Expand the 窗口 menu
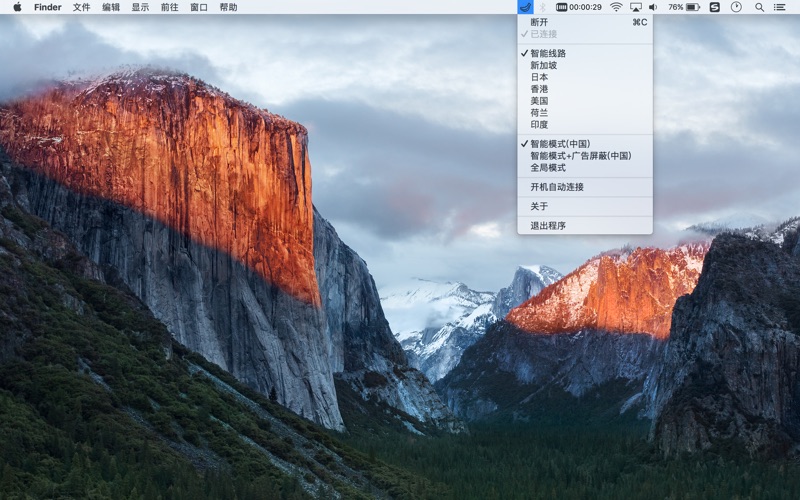The height and width of the screenshot is (500, 800). tap(199, 7)
